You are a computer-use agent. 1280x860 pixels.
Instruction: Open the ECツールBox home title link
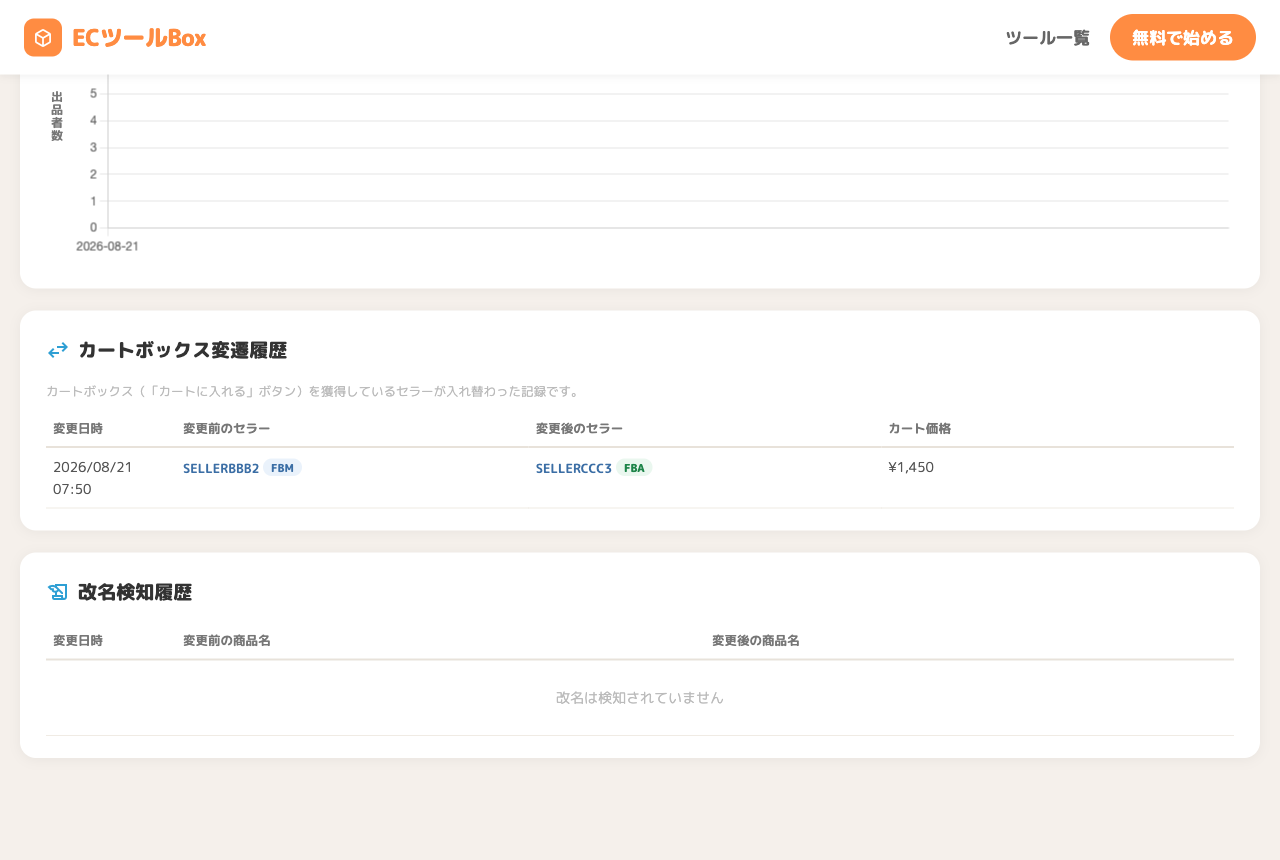point(115,38)
